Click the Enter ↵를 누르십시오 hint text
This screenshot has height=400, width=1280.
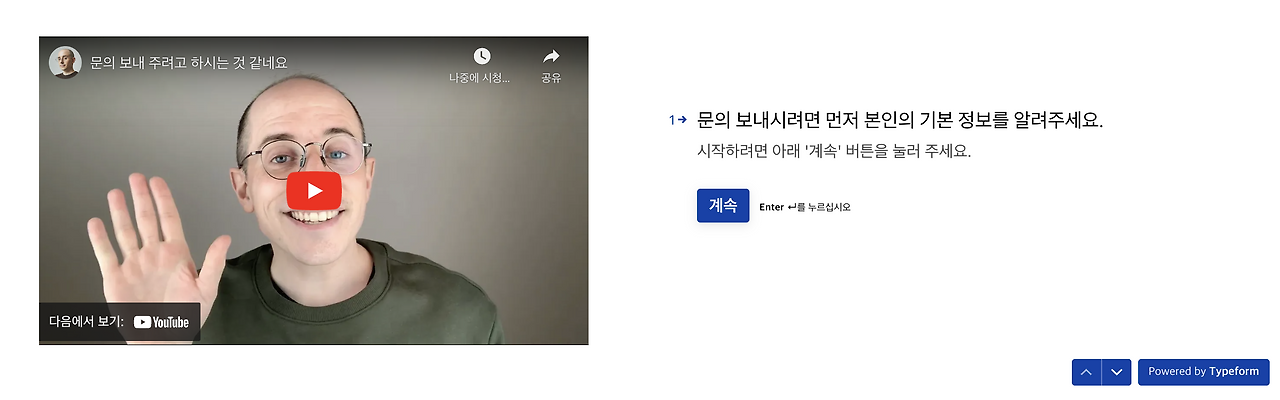[805, 207]
